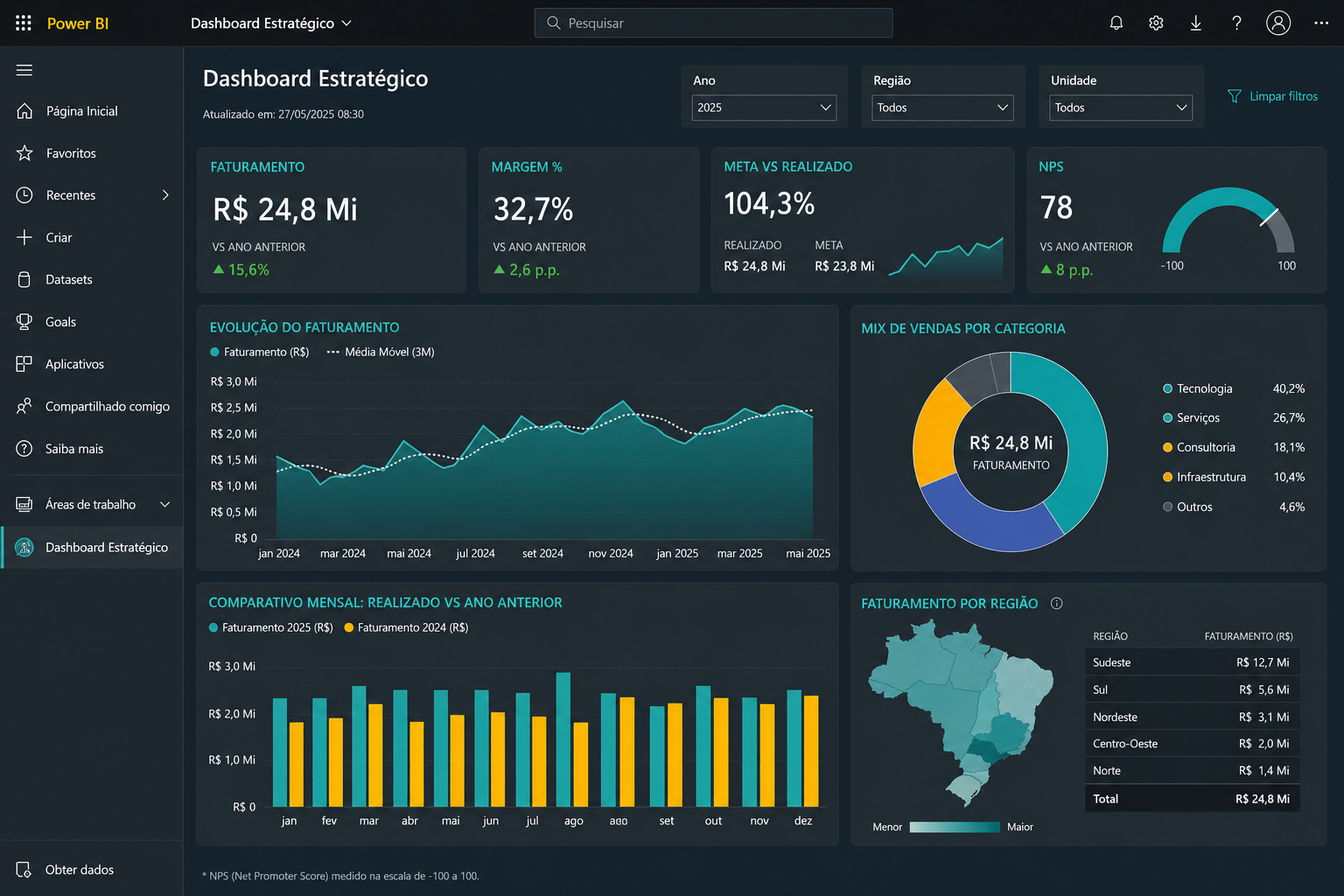The height and width of the screenshot is (896, 1344).
Task: Open notifications bell icon
Action: point(1116,24)
